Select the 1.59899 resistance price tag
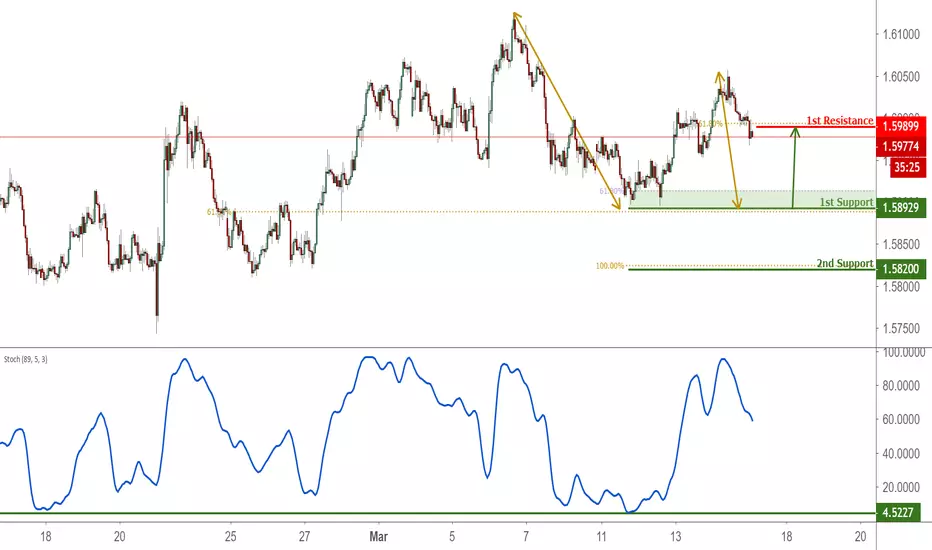This screenshot has width=932, height=550. click(x=900, y=126)
